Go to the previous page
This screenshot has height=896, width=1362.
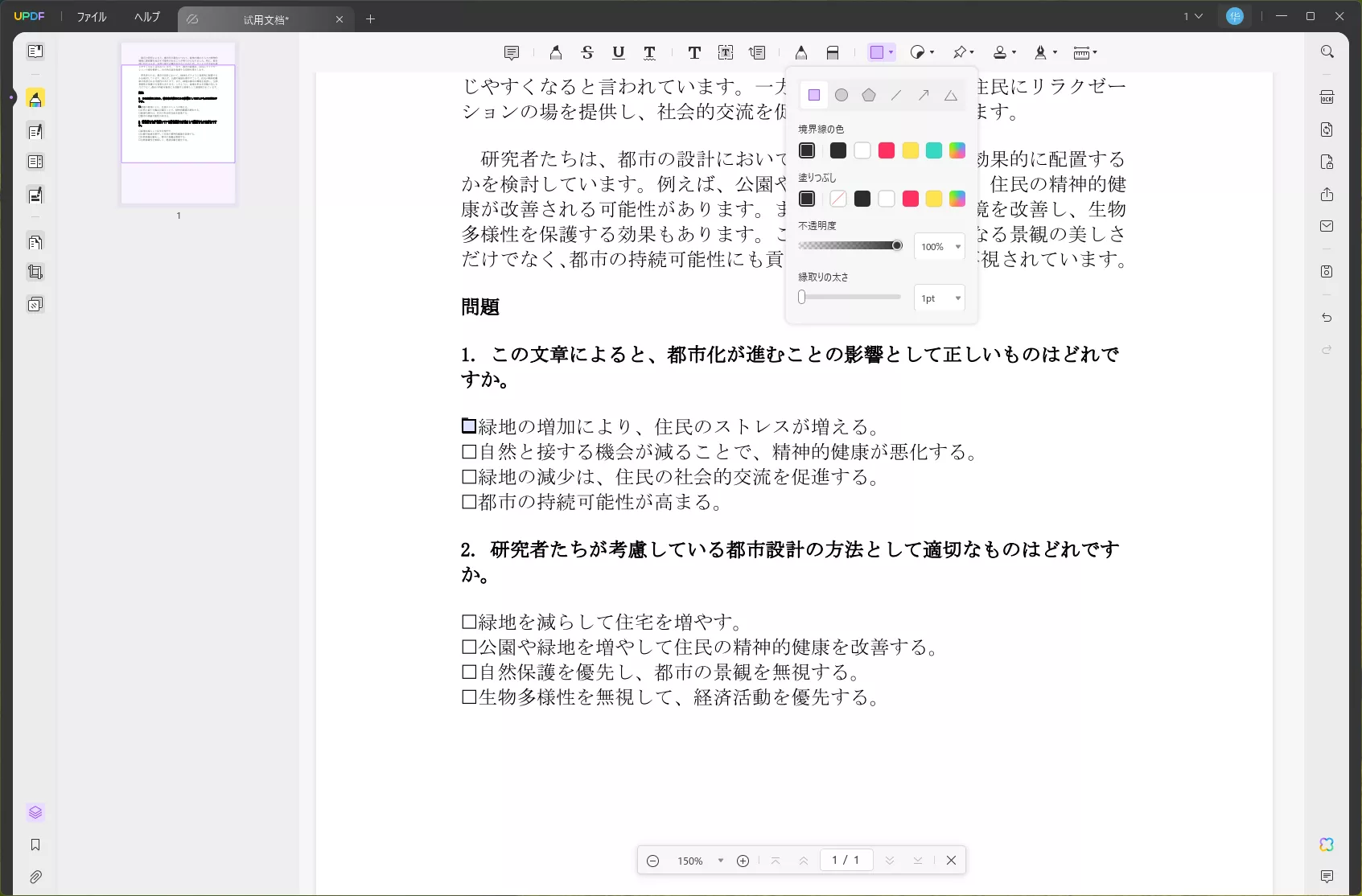pyautogui.click(x=804, y=861)
